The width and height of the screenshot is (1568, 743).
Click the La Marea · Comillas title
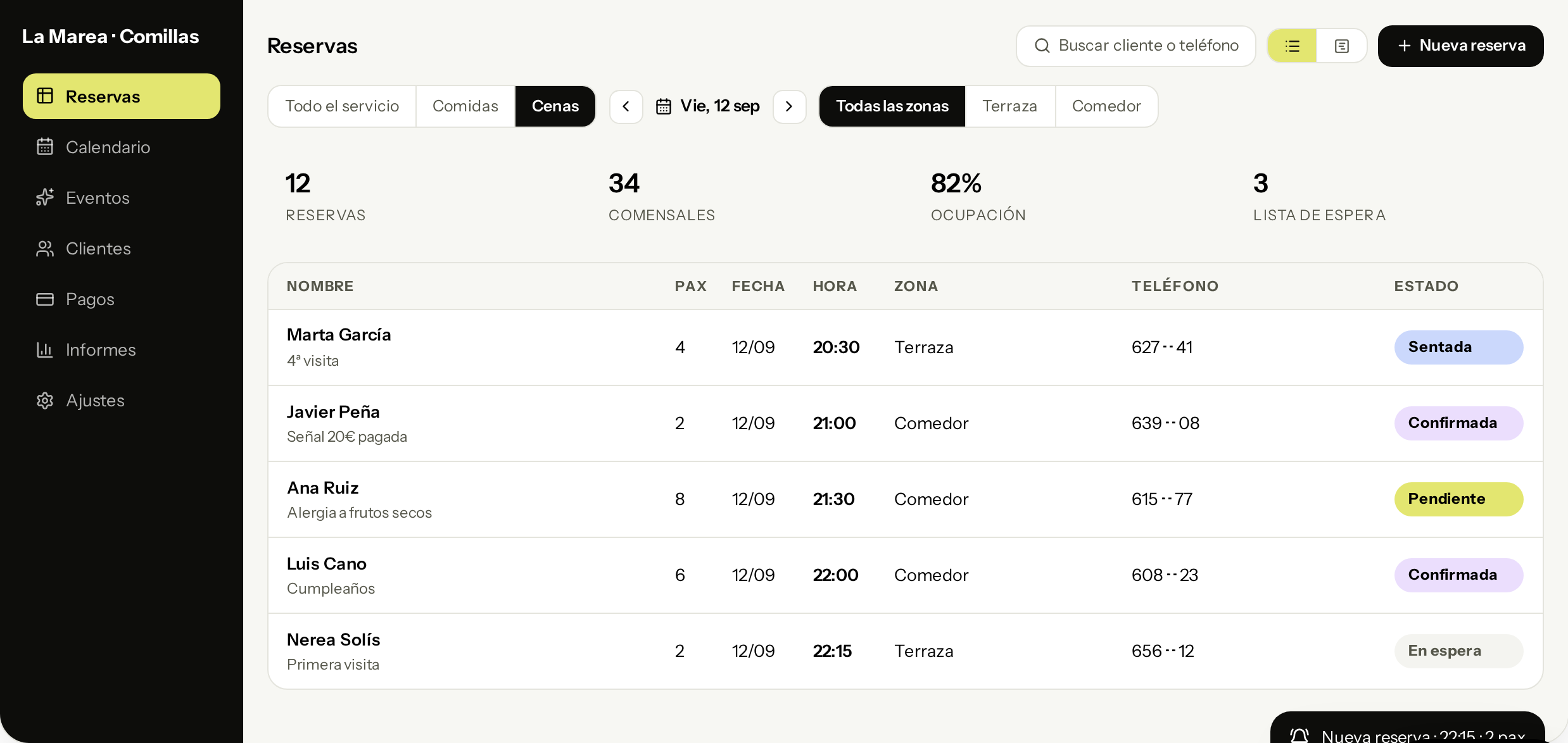(110, 36)
